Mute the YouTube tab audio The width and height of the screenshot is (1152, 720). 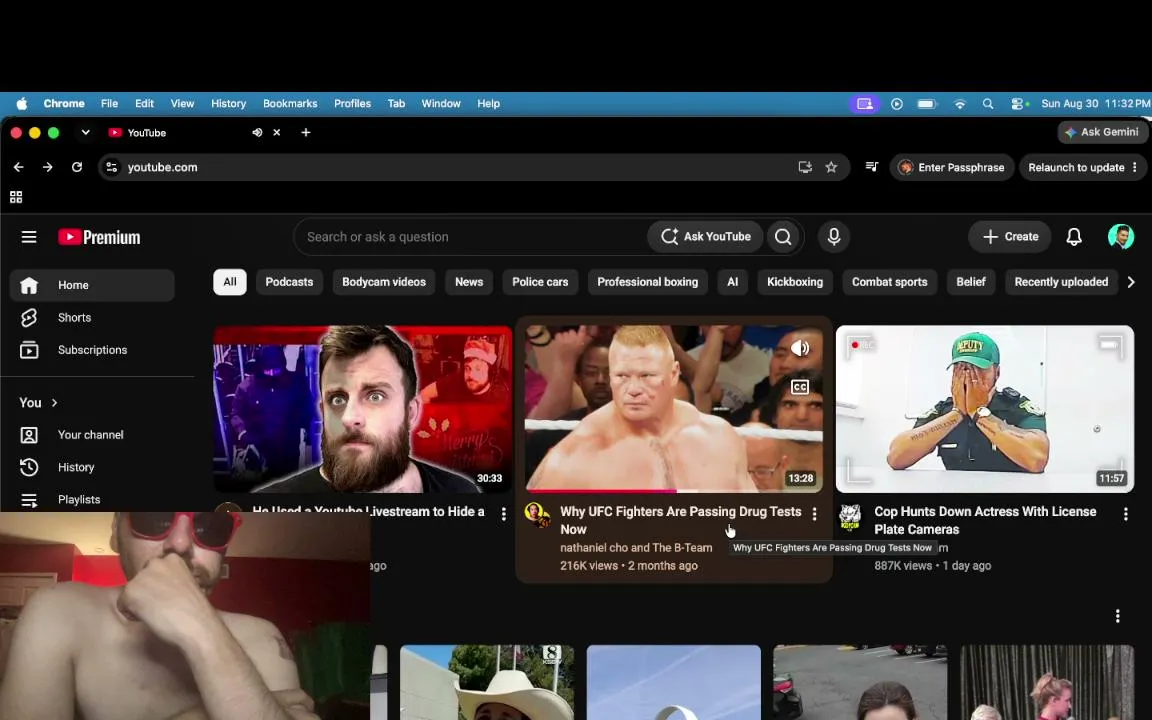click(257, 132)
